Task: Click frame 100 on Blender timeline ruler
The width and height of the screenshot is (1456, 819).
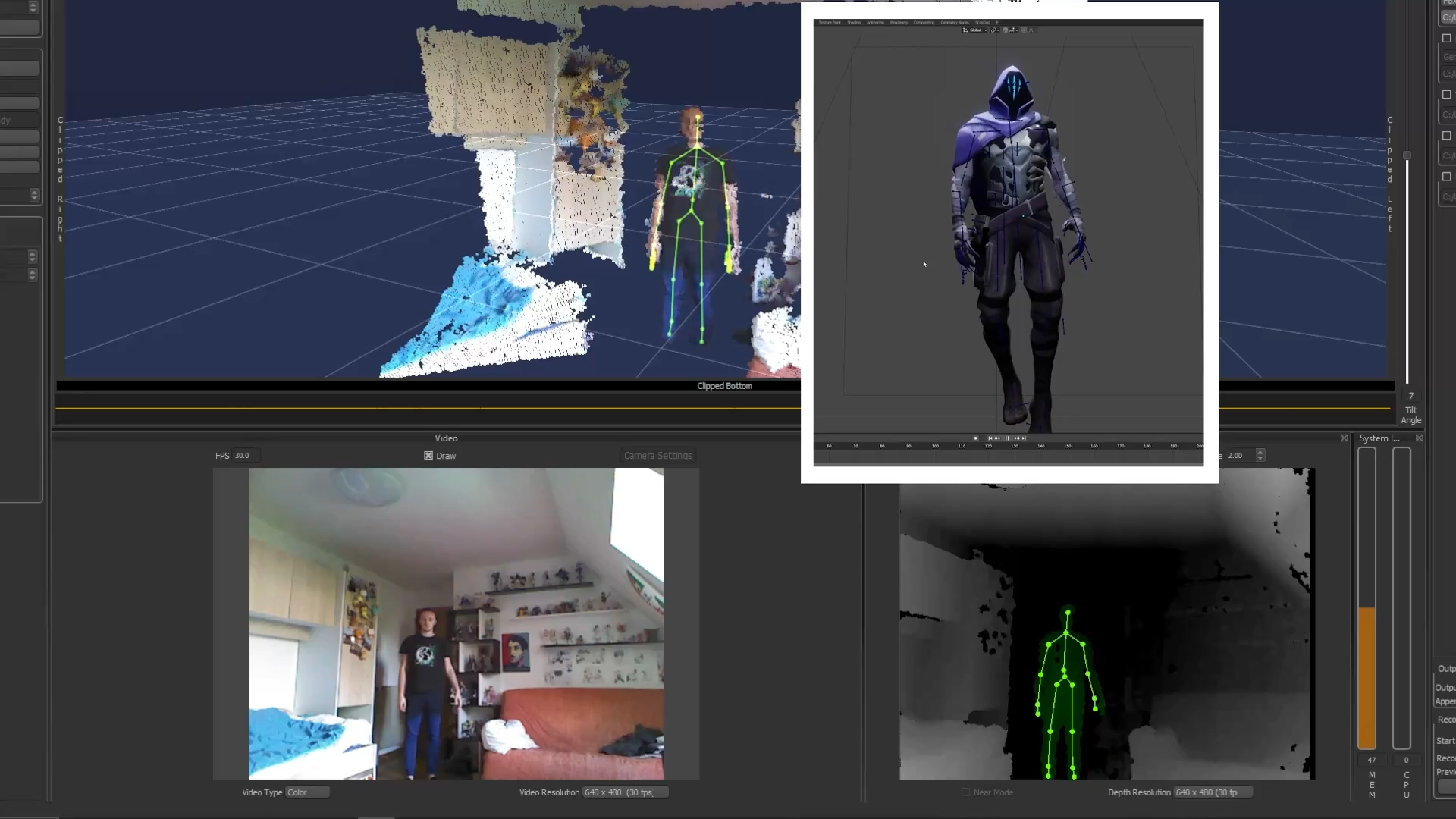Action: click(935, 446)
